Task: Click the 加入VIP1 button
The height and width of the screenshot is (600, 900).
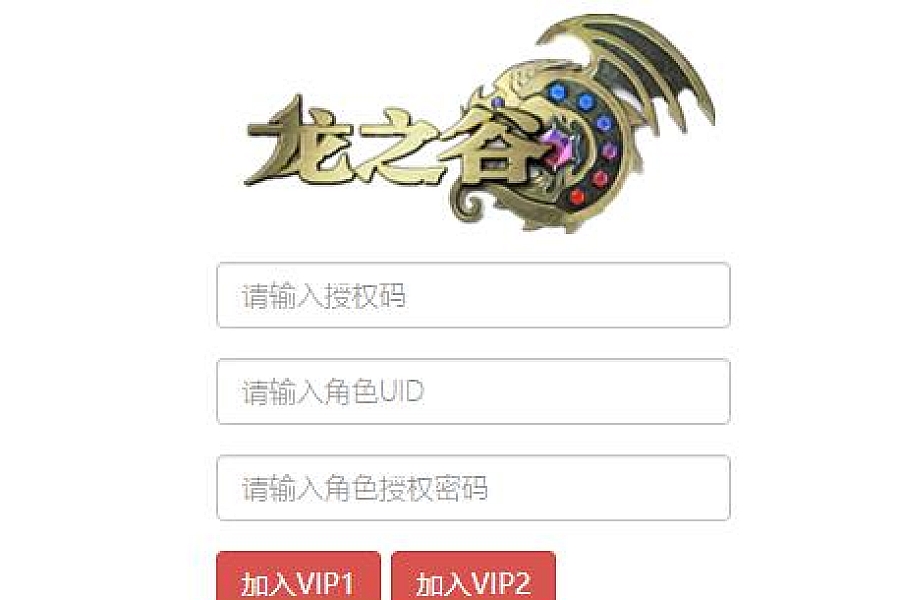Action: pyautogui.click(x=298, y=576)
